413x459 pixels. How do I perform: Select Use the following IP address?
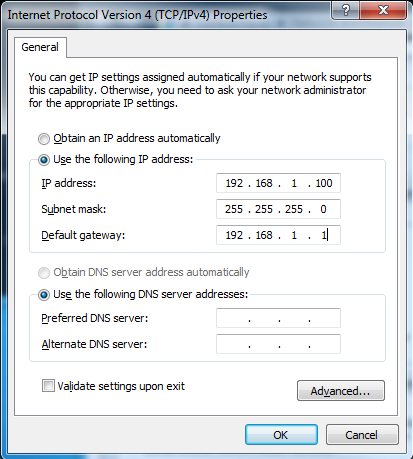[44, 160]
